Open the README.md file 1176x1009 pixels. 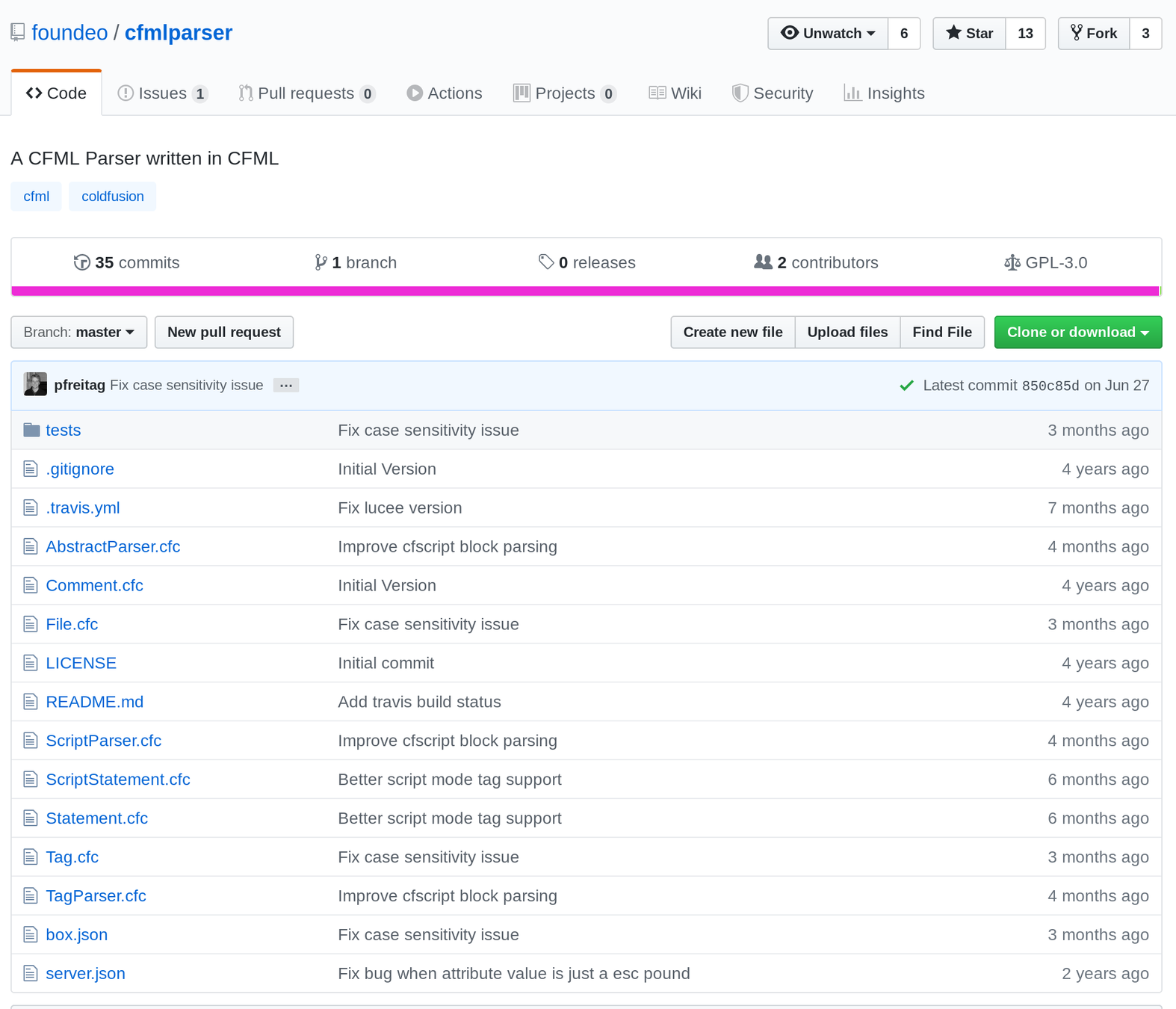(95, 702)
